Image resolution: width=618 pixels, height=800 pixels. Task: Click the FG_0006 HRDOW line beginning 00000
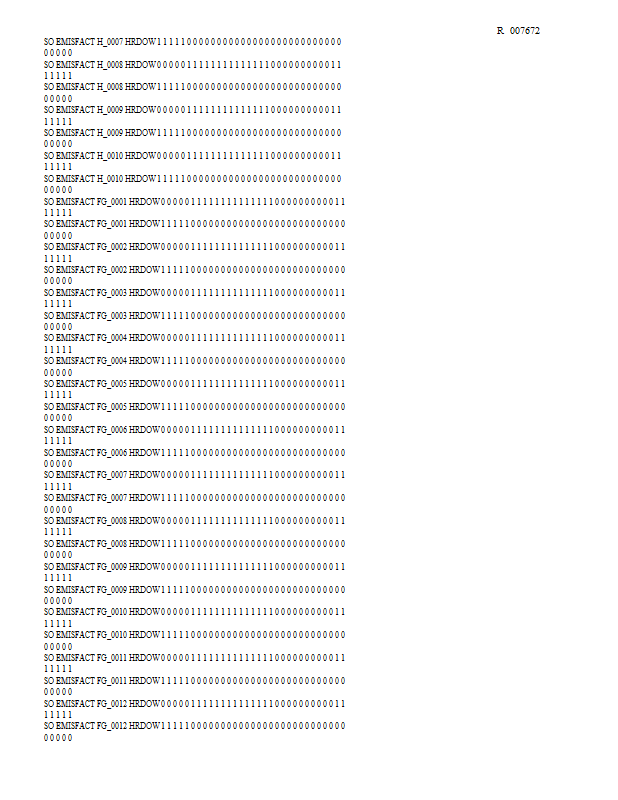(x=195, y=435)
